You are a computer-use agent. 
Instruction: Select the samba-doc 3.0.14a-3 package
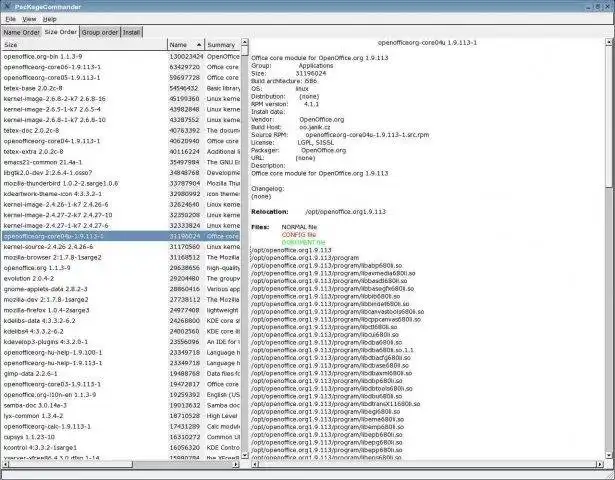coord(121,405)
